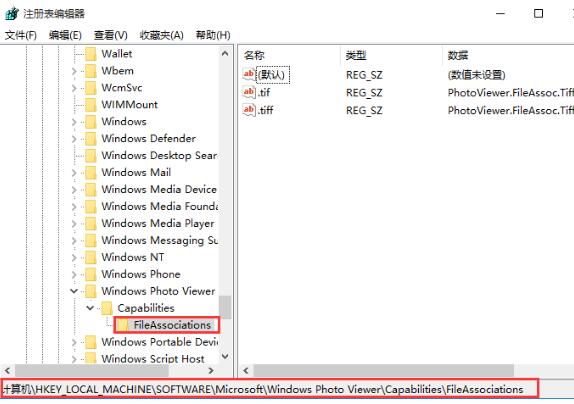This screenshot has width=574, height=404.
Task: Click the values pane scroll left arrow
Action: coord(246,371)
